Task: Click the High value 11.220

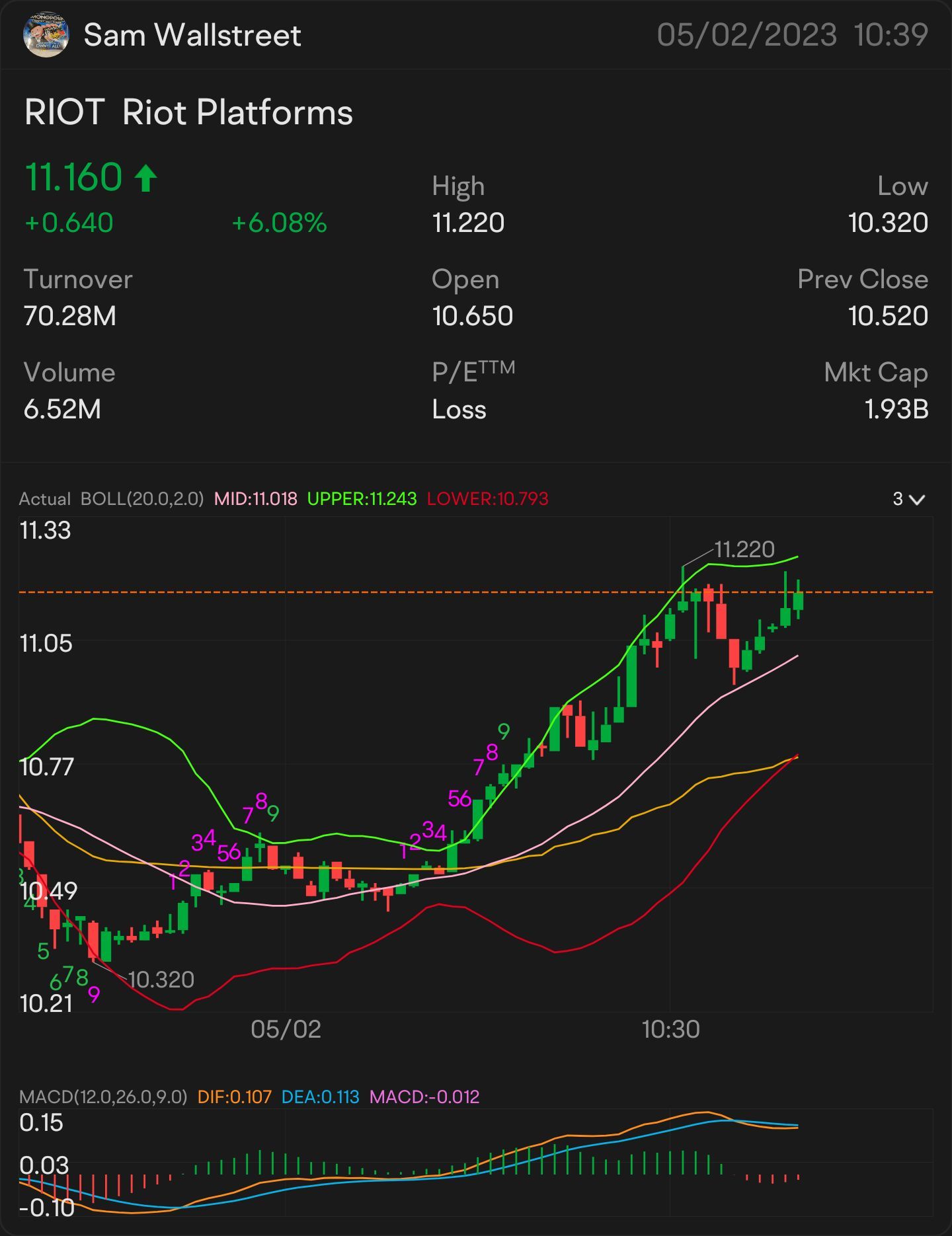Action: (468, 223)
